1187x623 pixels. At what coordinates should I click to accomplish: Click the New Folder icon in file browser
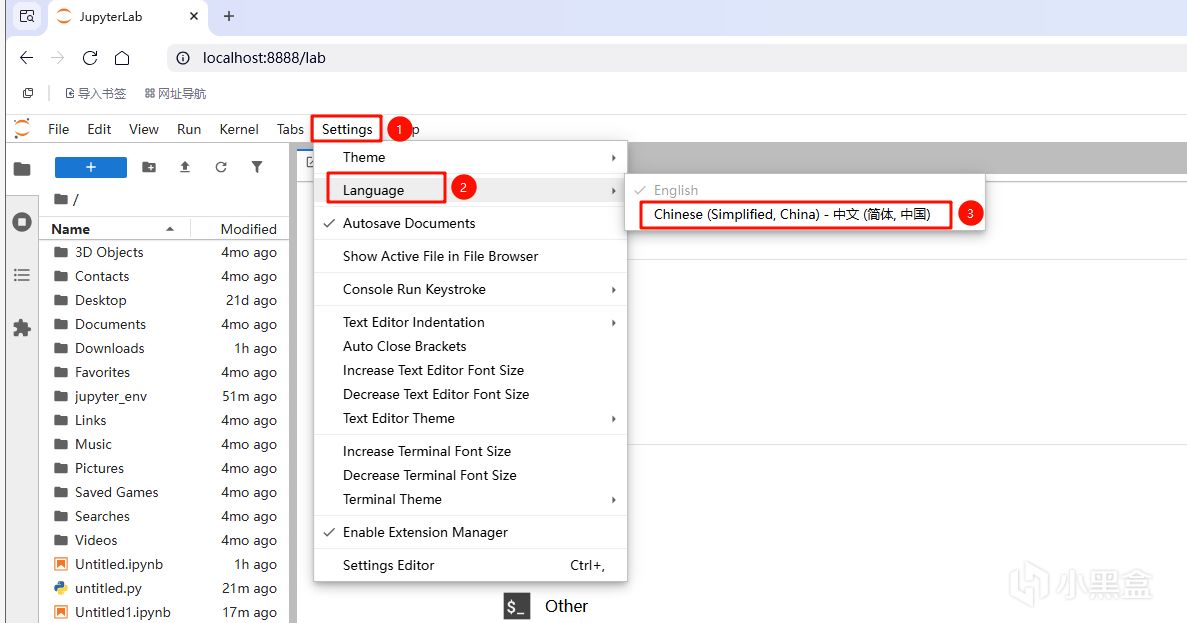[x=149, y=167]
